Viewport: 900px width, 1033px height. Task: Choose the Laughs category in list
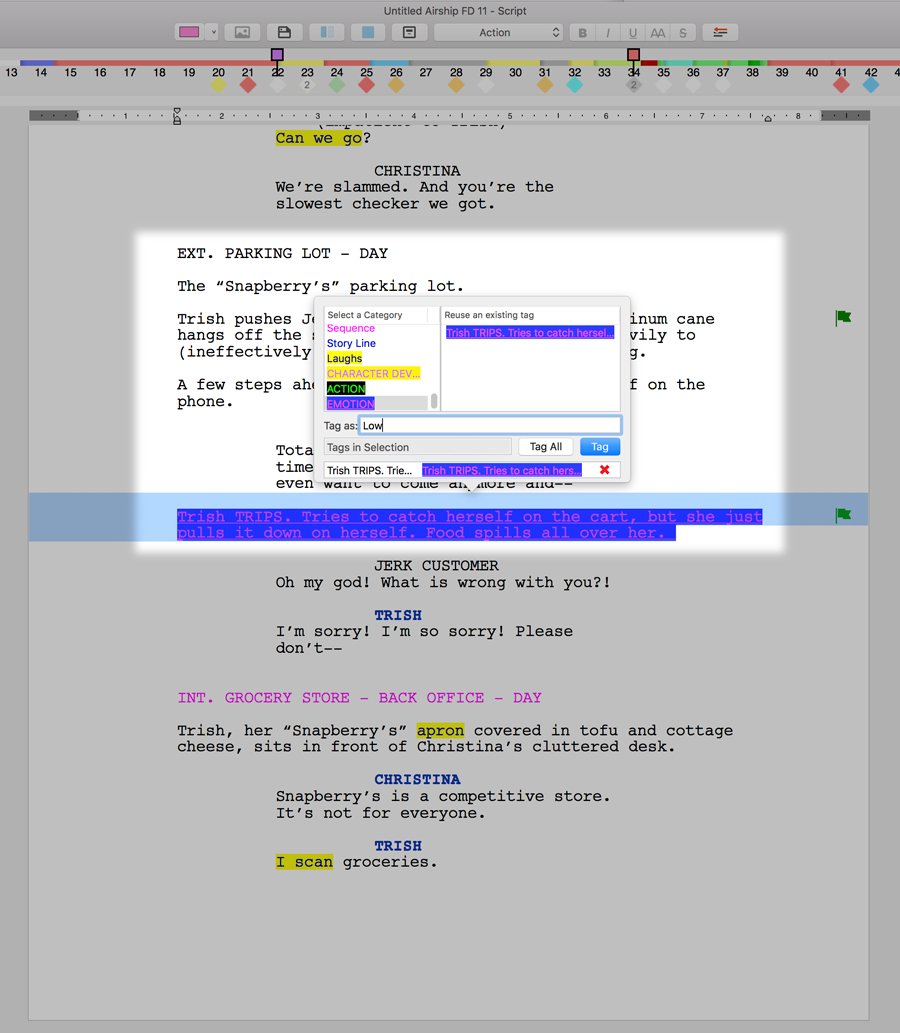344,358
